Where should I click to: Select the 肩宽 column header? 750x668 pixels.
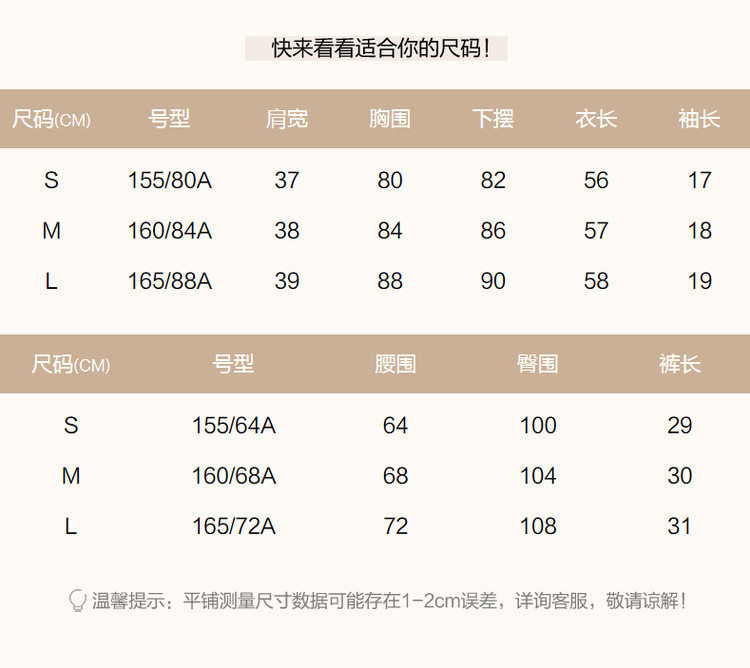287,119
